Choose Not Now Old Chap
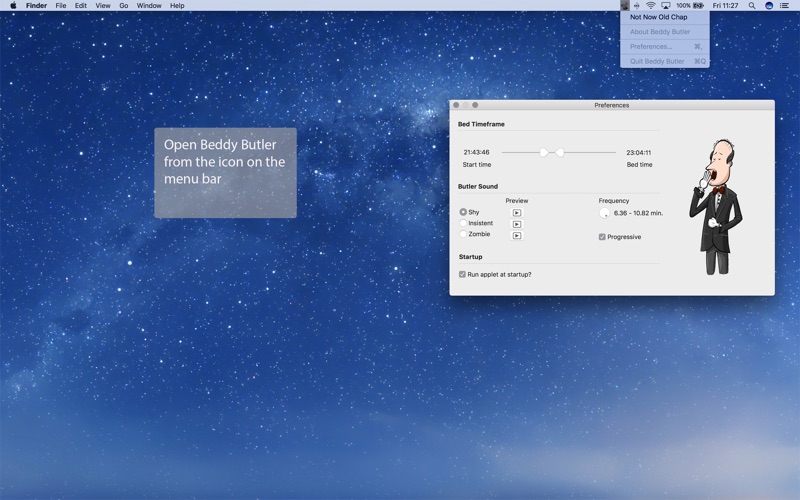 click(x=664, y=17)
